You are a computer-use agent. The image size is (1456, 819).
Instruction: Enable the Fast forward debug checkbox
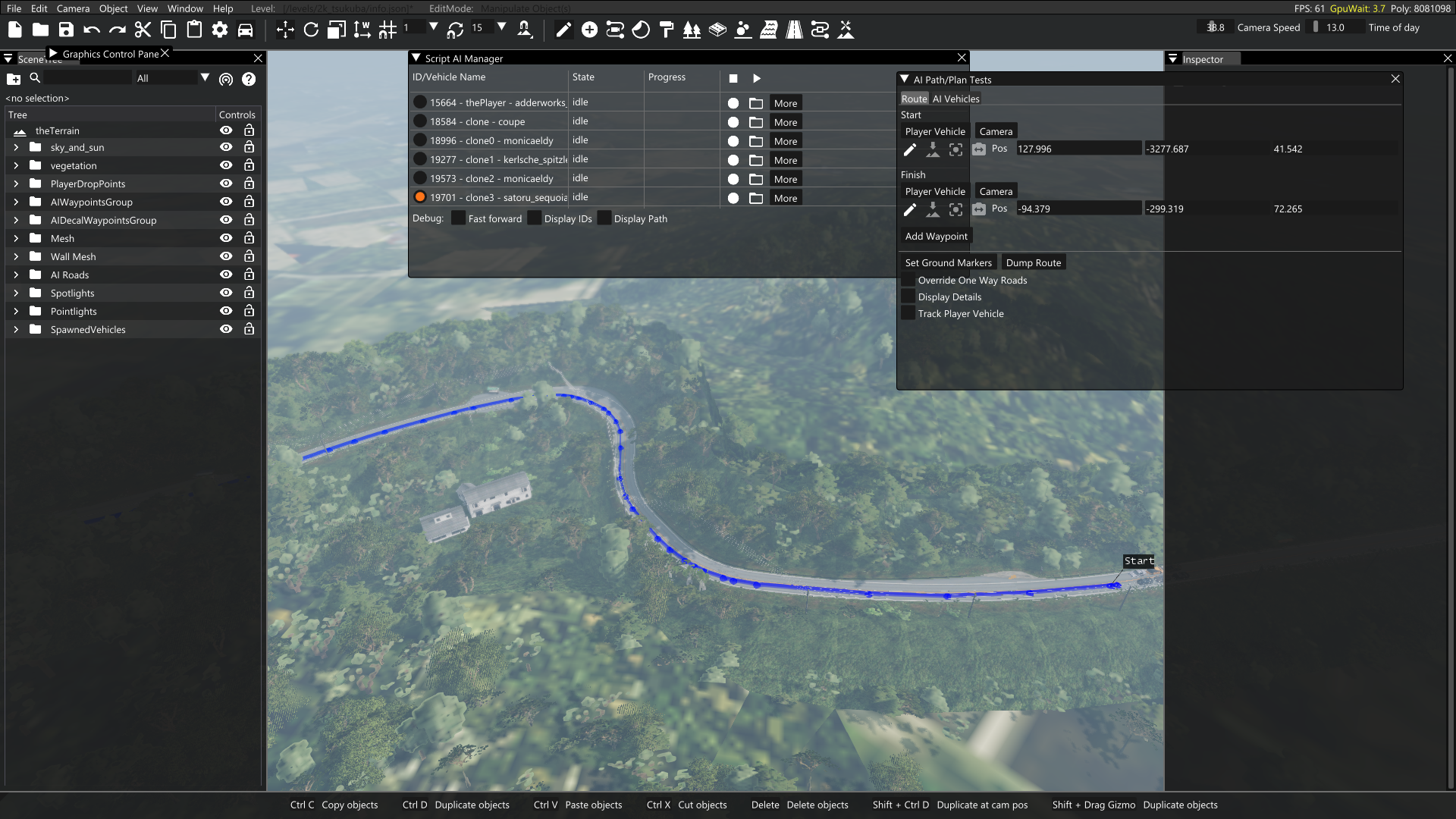pos(458,218)
